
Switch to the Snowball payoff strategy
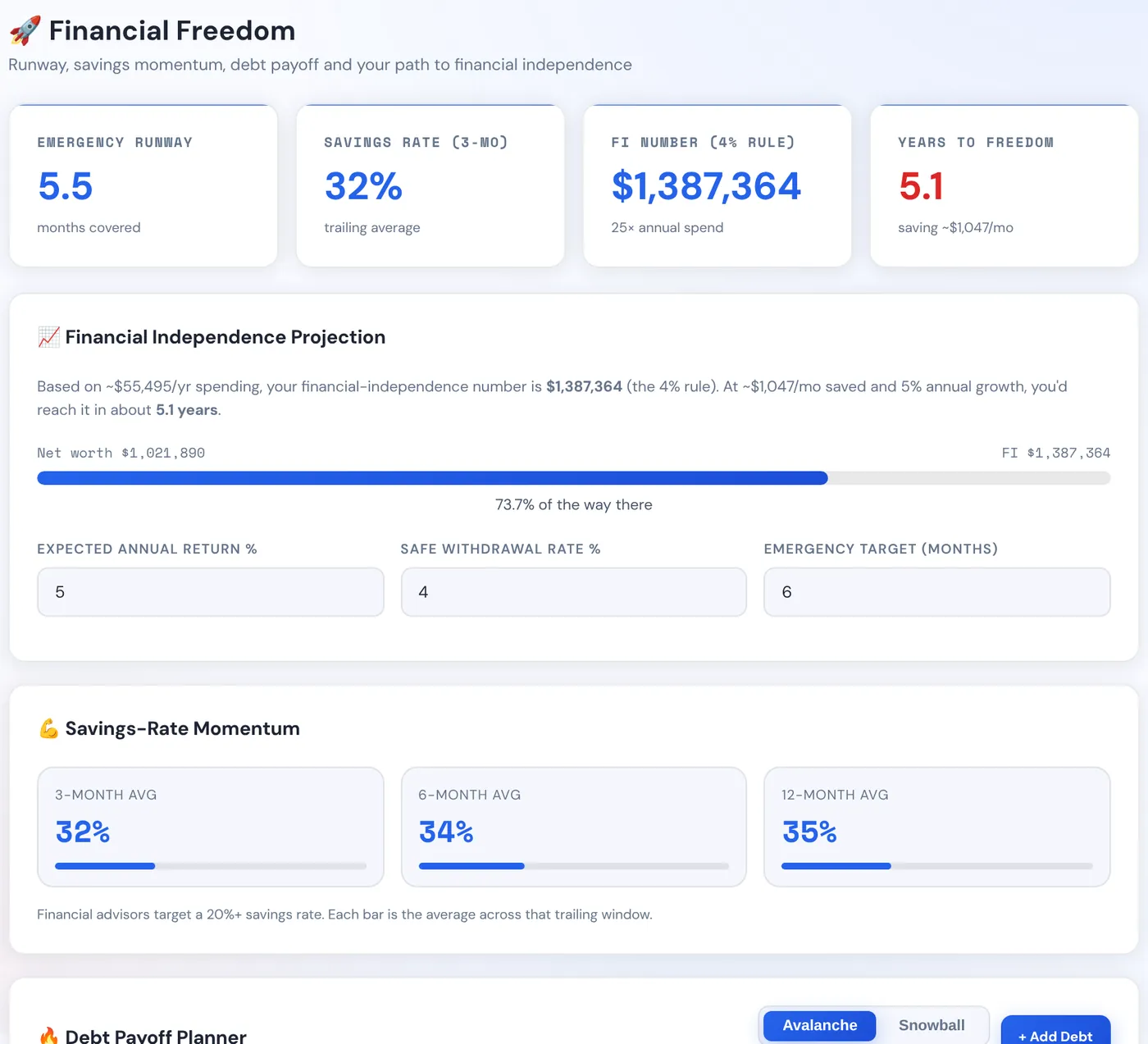[932, 1025]
